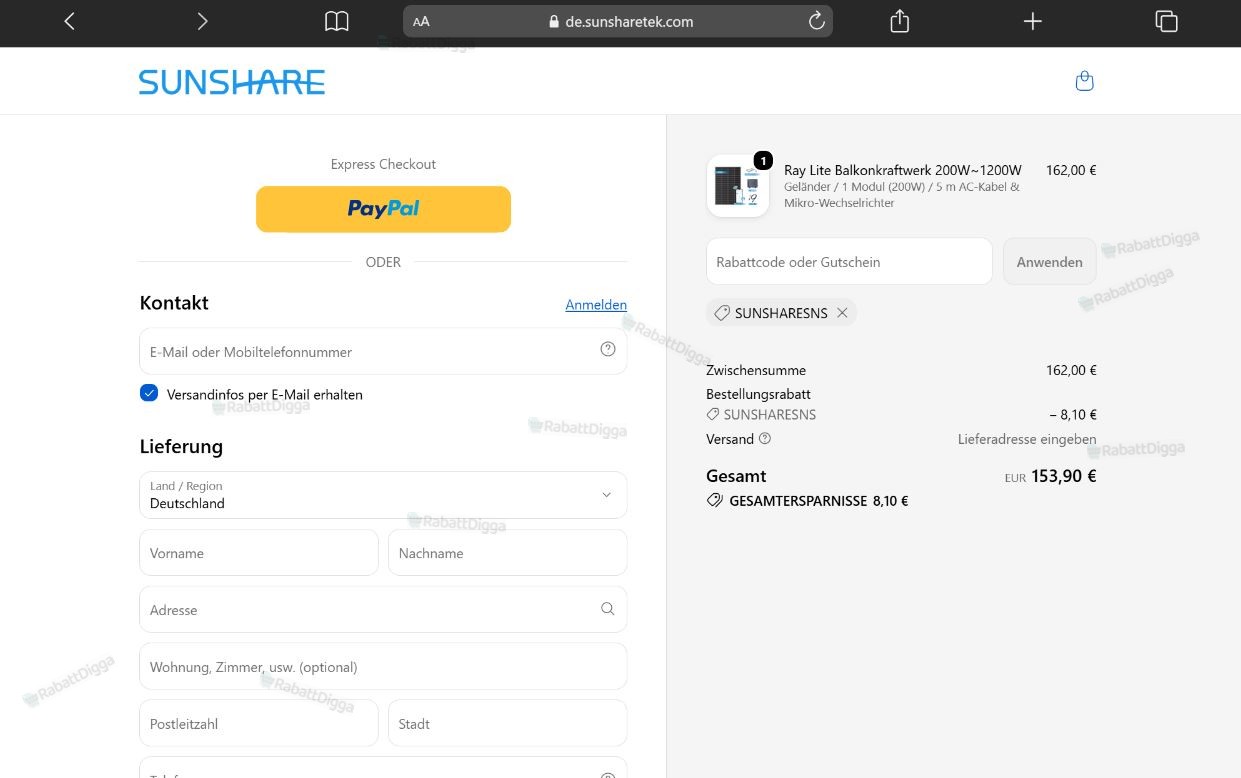The width and height of the screenshot is (1241, 778).
Task: Go back with Safari back arrow
Action: 69,21
